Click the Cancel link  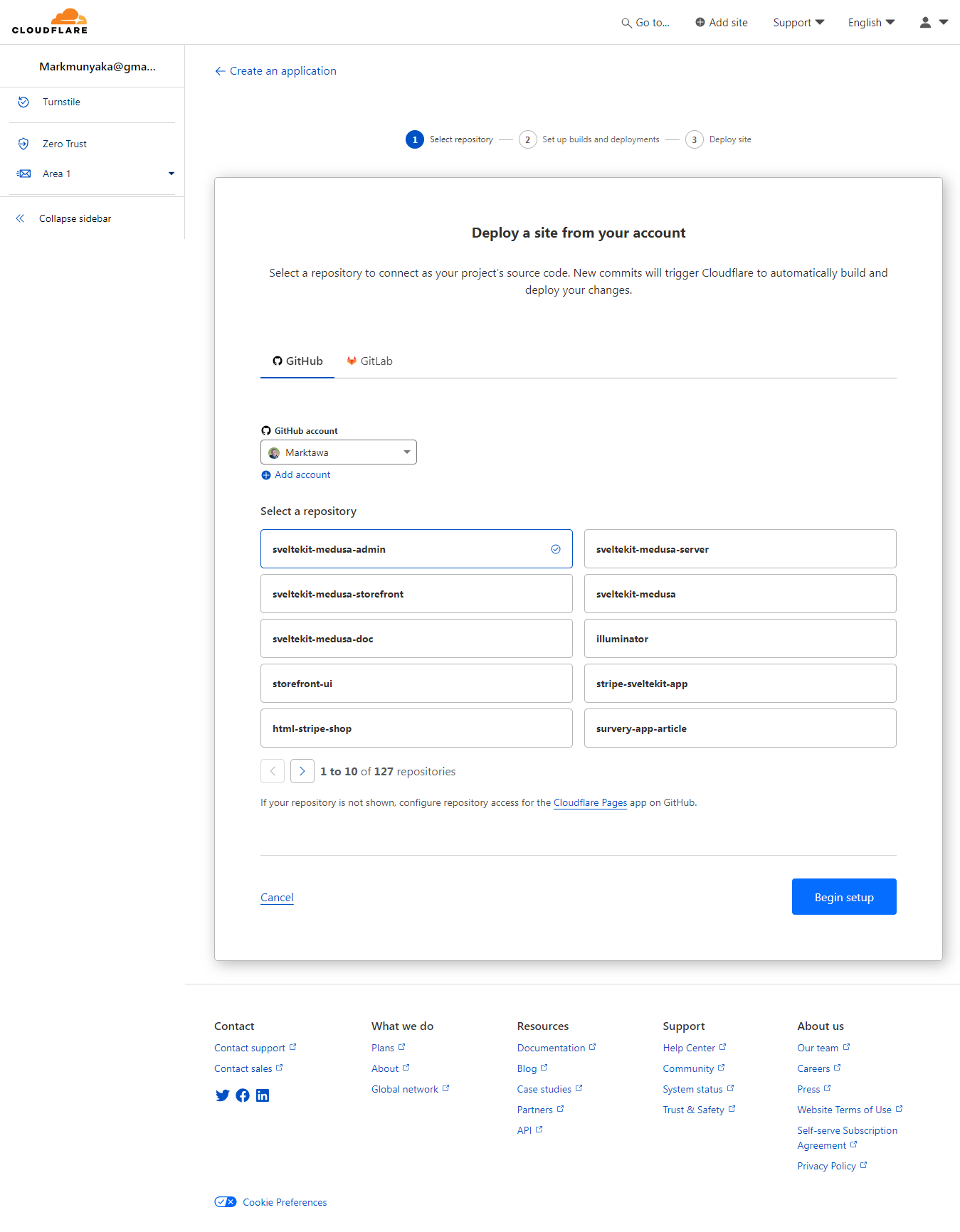pyautogui.click(x=277, y=897)
